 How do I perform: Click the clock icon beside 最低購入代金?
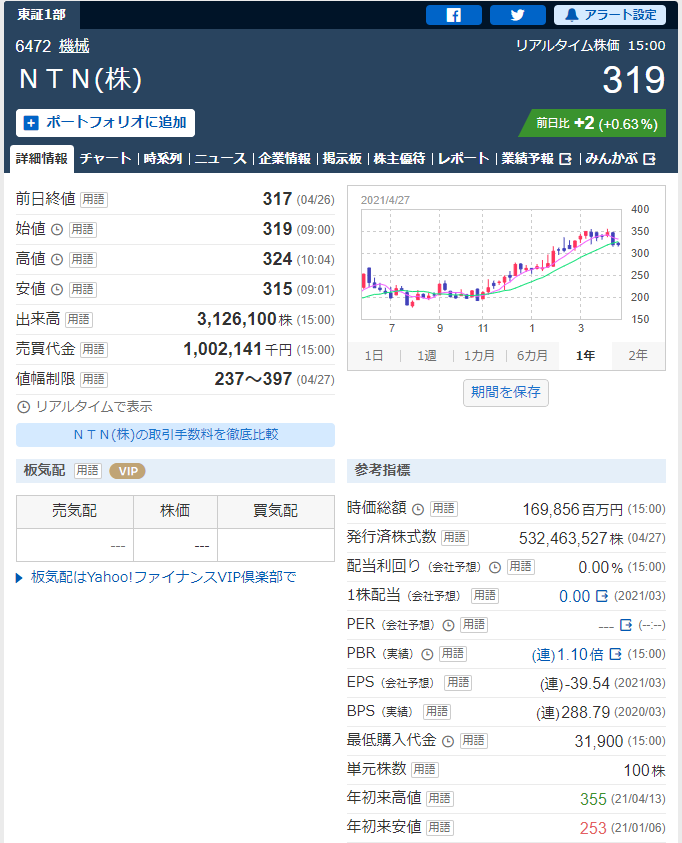(x=448, y=741)
